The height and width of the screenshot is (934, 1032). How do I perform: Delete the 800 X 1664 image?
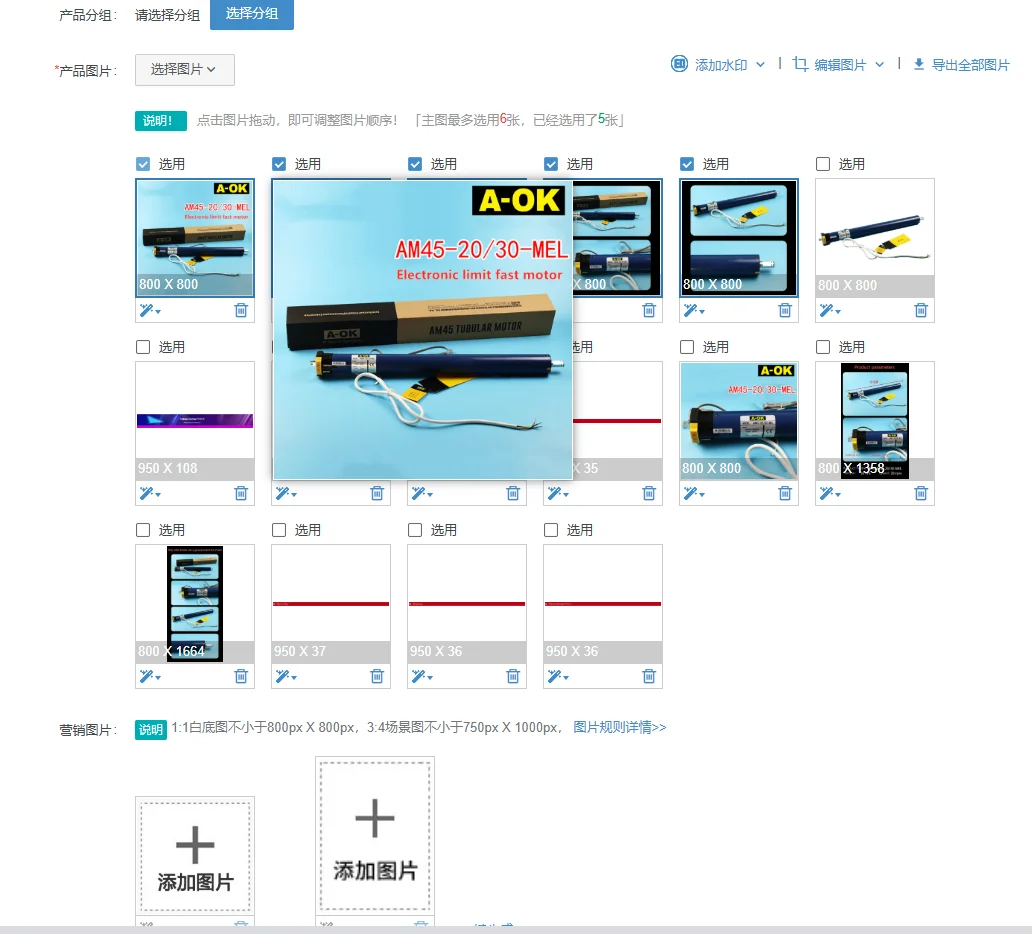click(x=241, y=676)
